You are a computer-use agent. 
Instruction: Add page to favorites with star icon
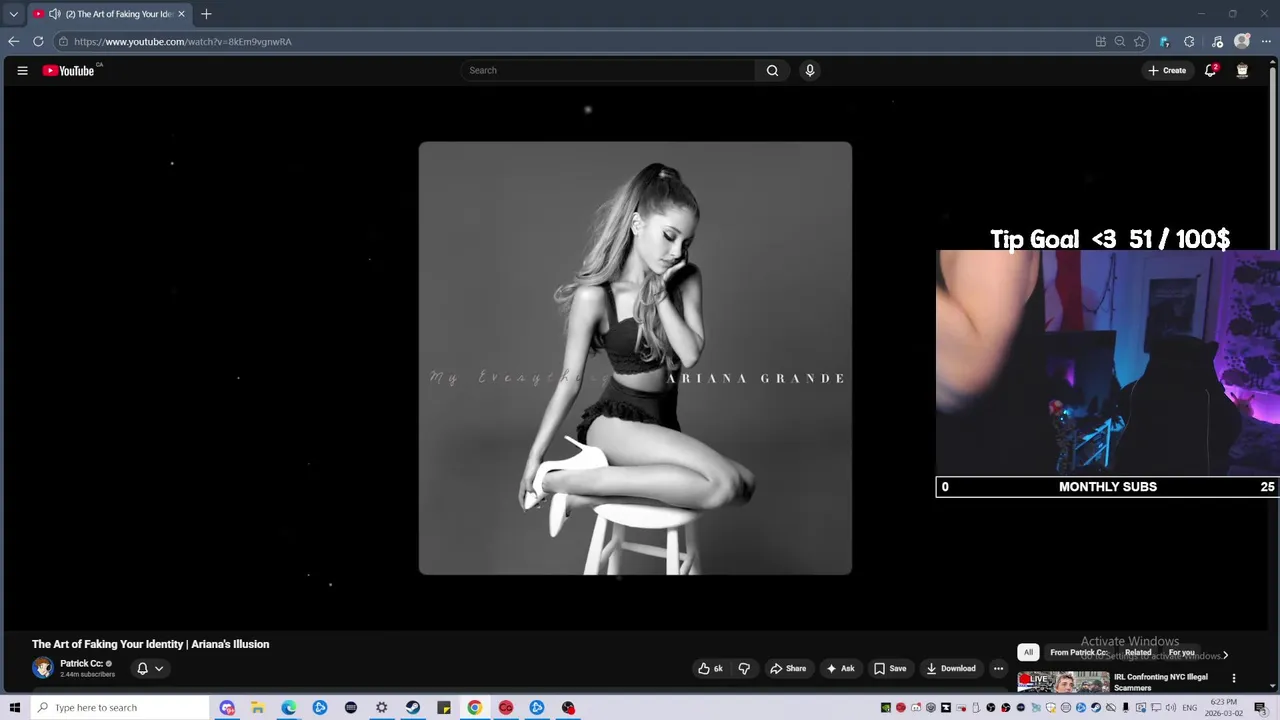pos(1139,41)
